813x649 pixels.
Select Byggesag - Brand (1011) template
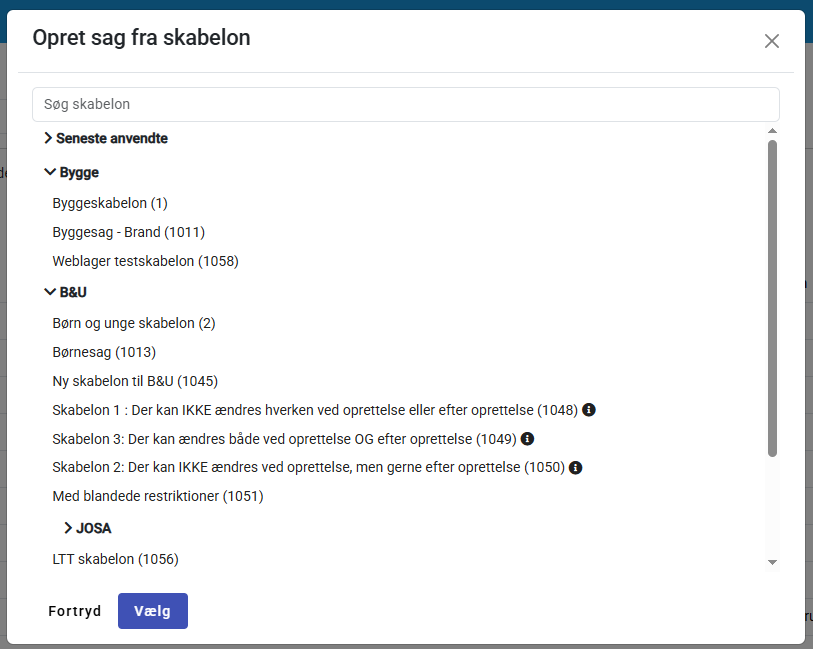pyautogui.click(x=128, y=232)
